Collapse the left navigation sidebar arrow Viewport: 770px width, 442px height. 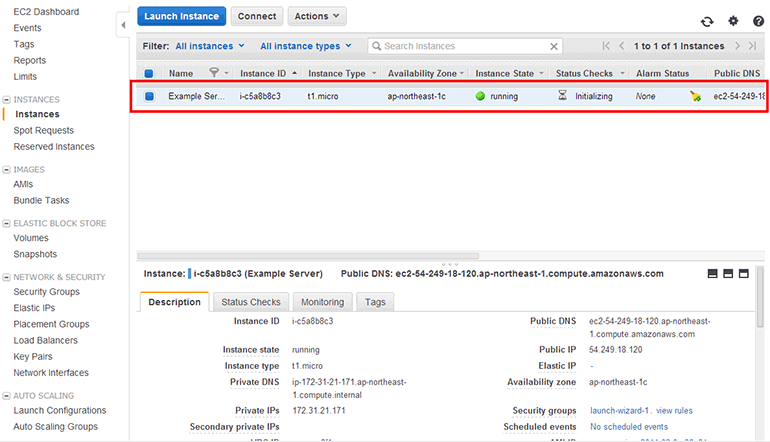click(x=123, y=23)
